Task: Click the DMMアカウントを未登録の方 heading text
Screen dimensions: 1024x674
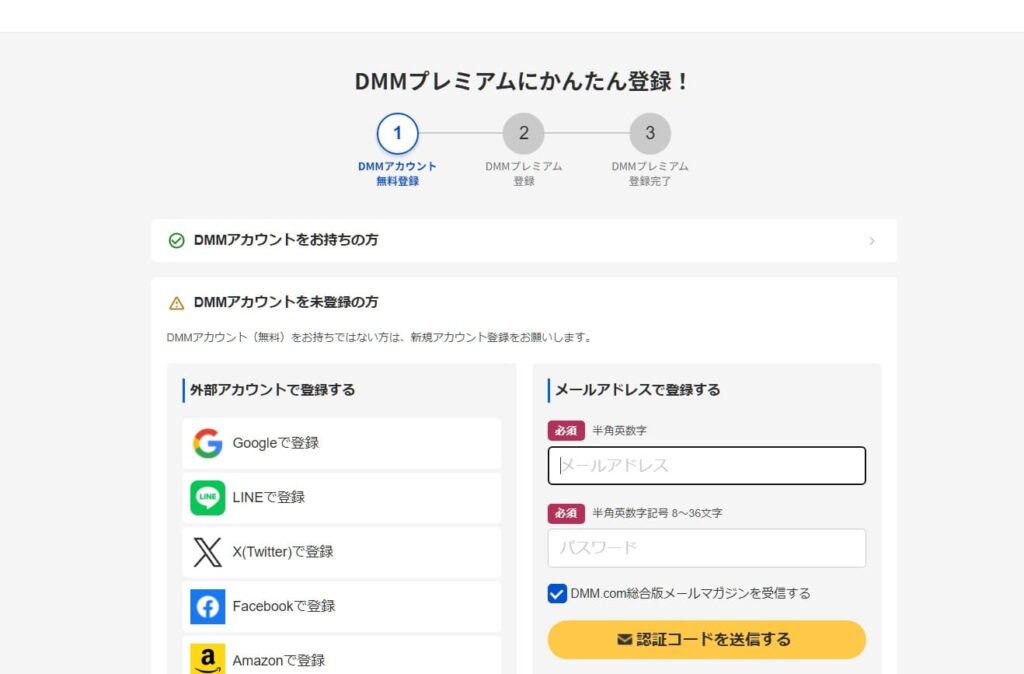Action: pos(286,302)
